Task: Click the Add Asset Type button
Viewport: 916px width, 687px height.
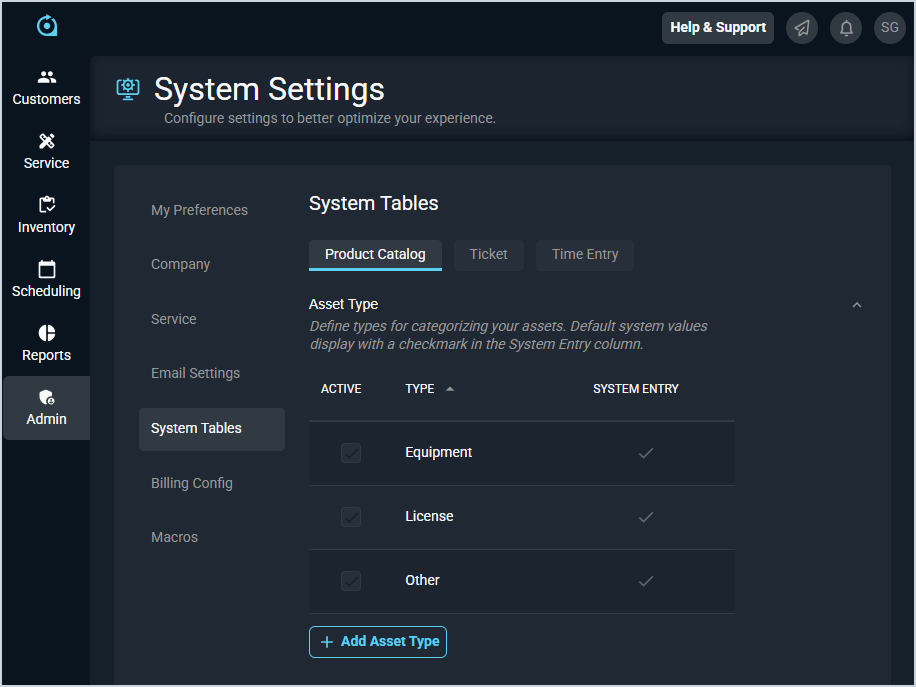Action: point(378,642)
